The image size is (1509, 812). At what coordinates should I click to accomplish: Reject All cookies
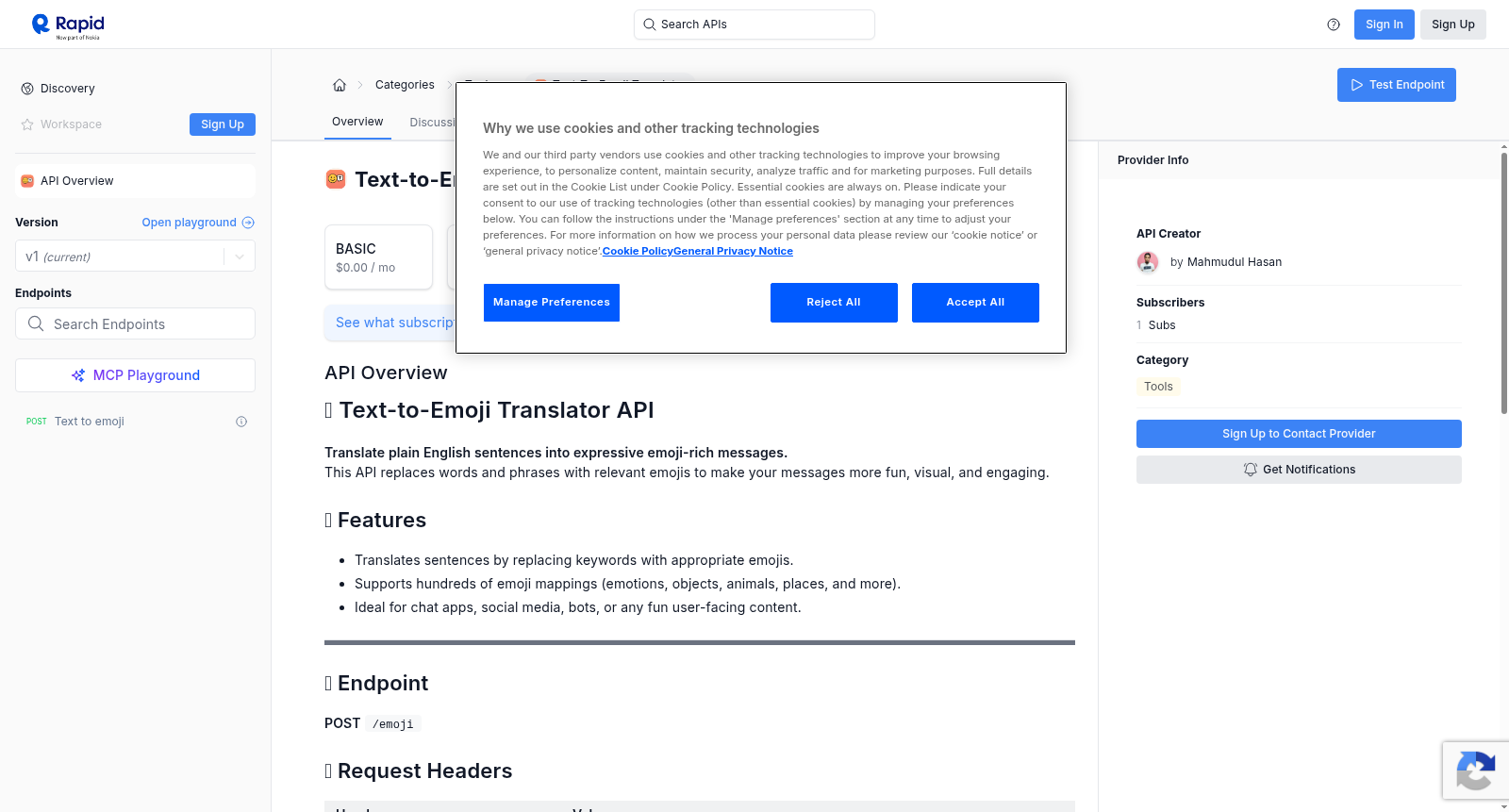click(834, 303)
